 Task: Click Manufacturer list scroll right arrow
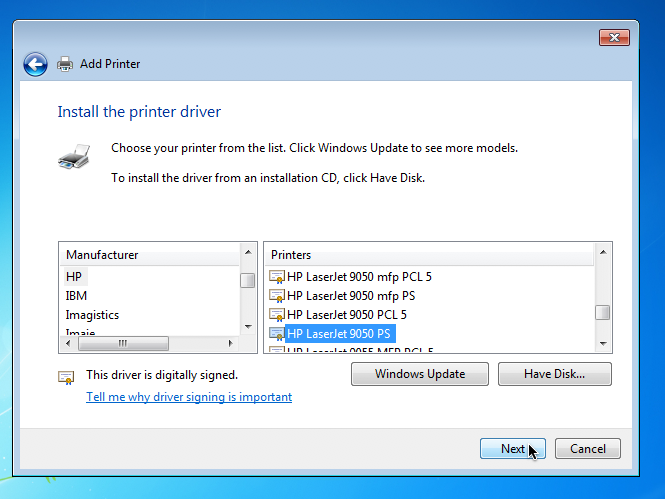pos(231,343)
